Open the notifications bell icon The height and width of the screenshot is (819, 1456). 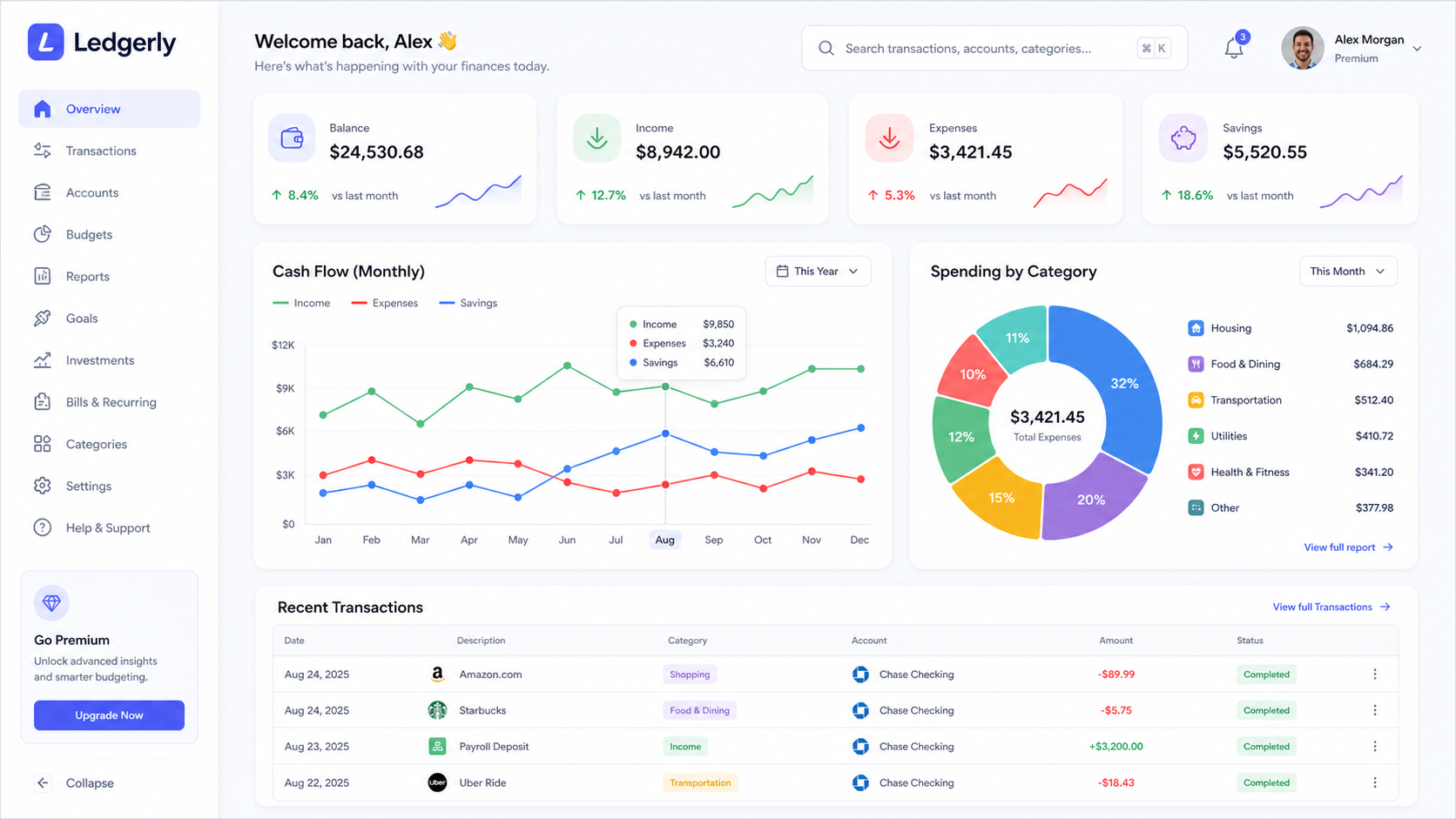[1234, 48]
